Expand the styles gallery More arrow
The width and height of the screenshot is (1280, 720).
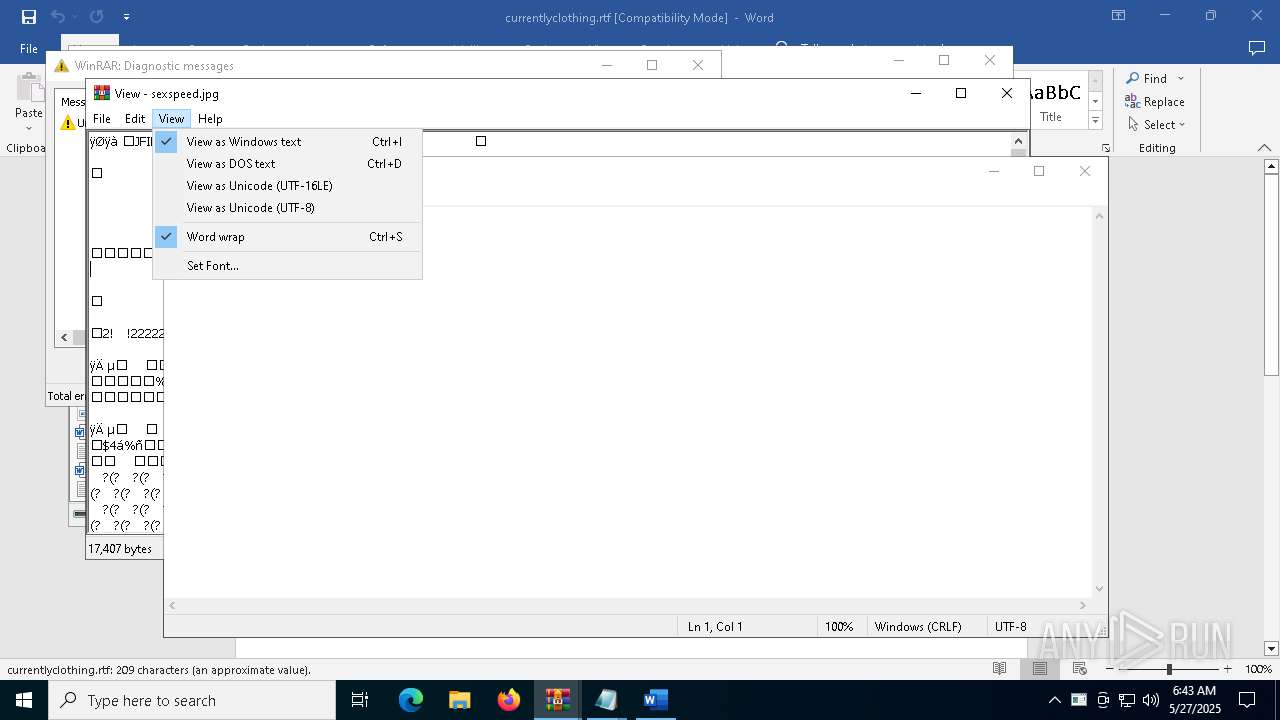point(1095,120)
